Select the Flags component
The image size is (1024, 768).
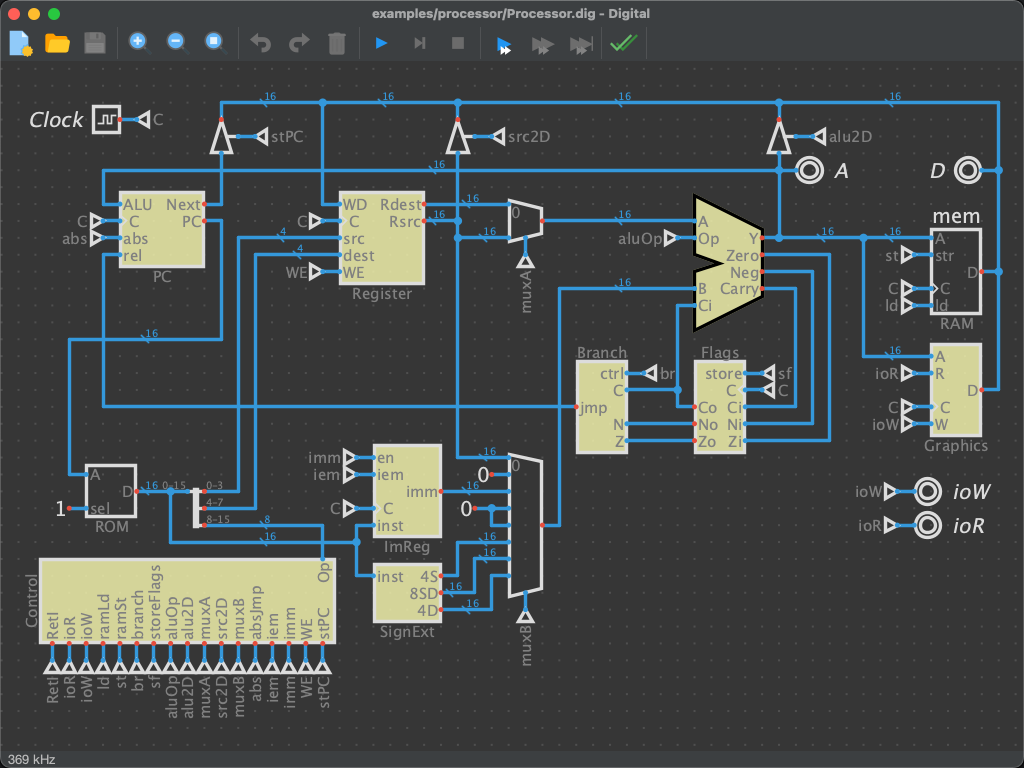(720, 407)
